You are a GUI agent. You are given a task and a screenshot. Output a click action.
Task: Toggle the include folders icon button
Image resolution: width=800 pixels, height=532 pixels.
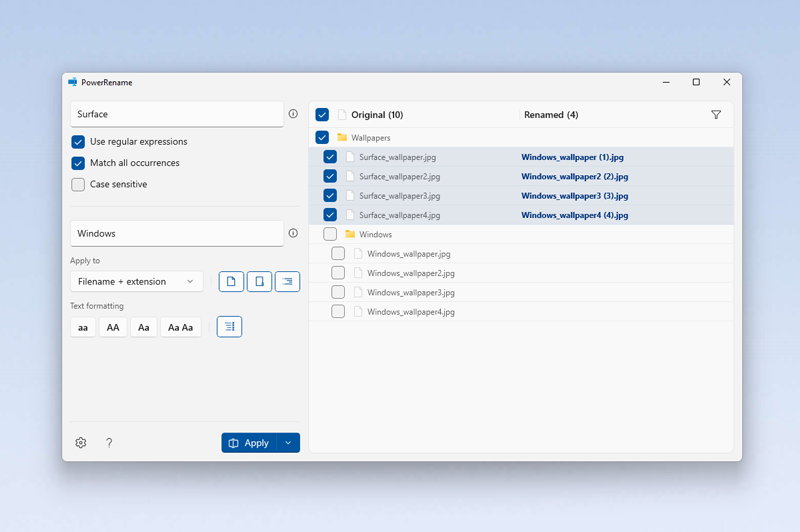[x=259, y=282]
